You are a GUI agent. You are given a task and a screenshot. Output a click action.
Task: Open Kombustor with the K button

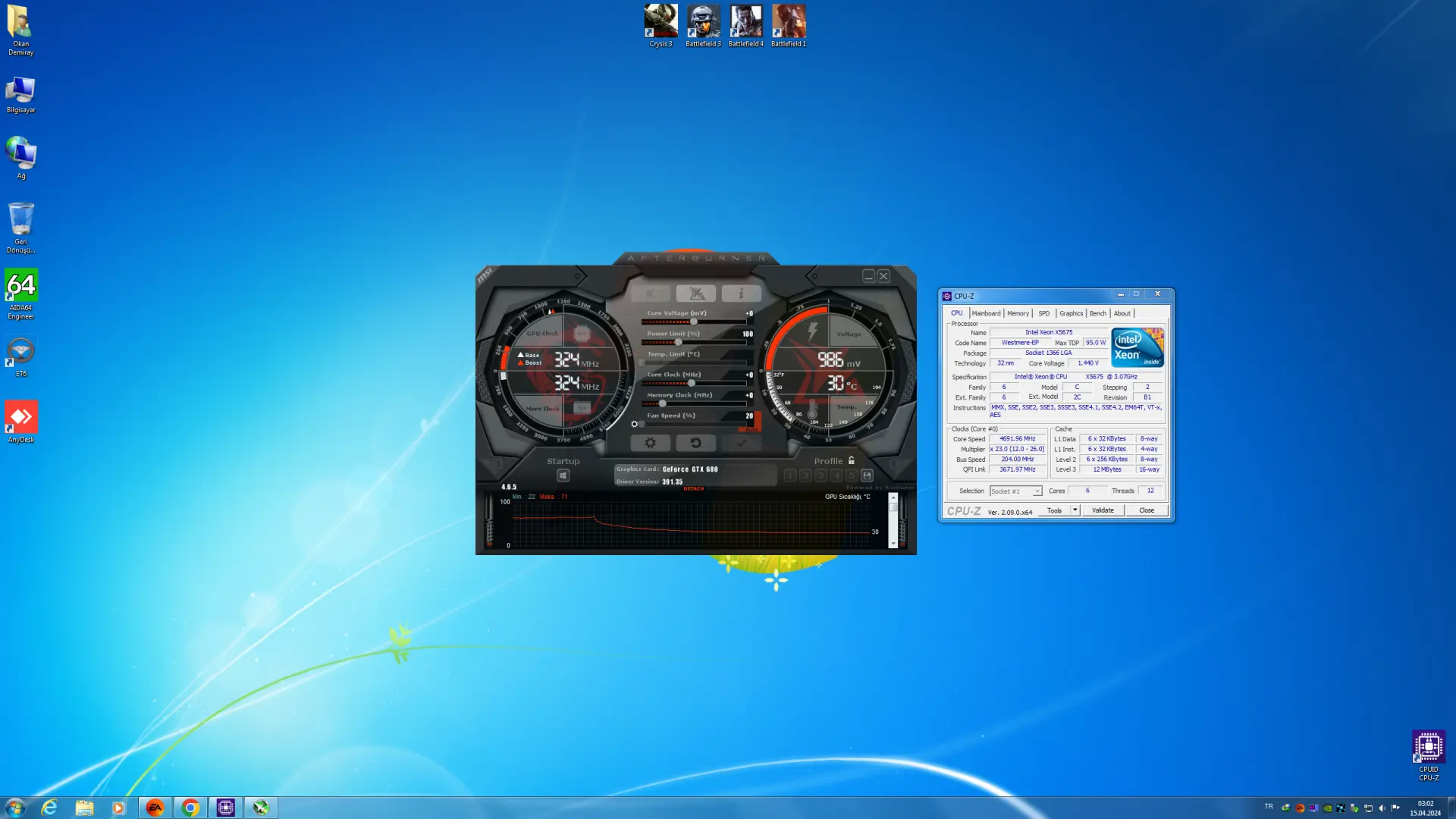[650, 293]
